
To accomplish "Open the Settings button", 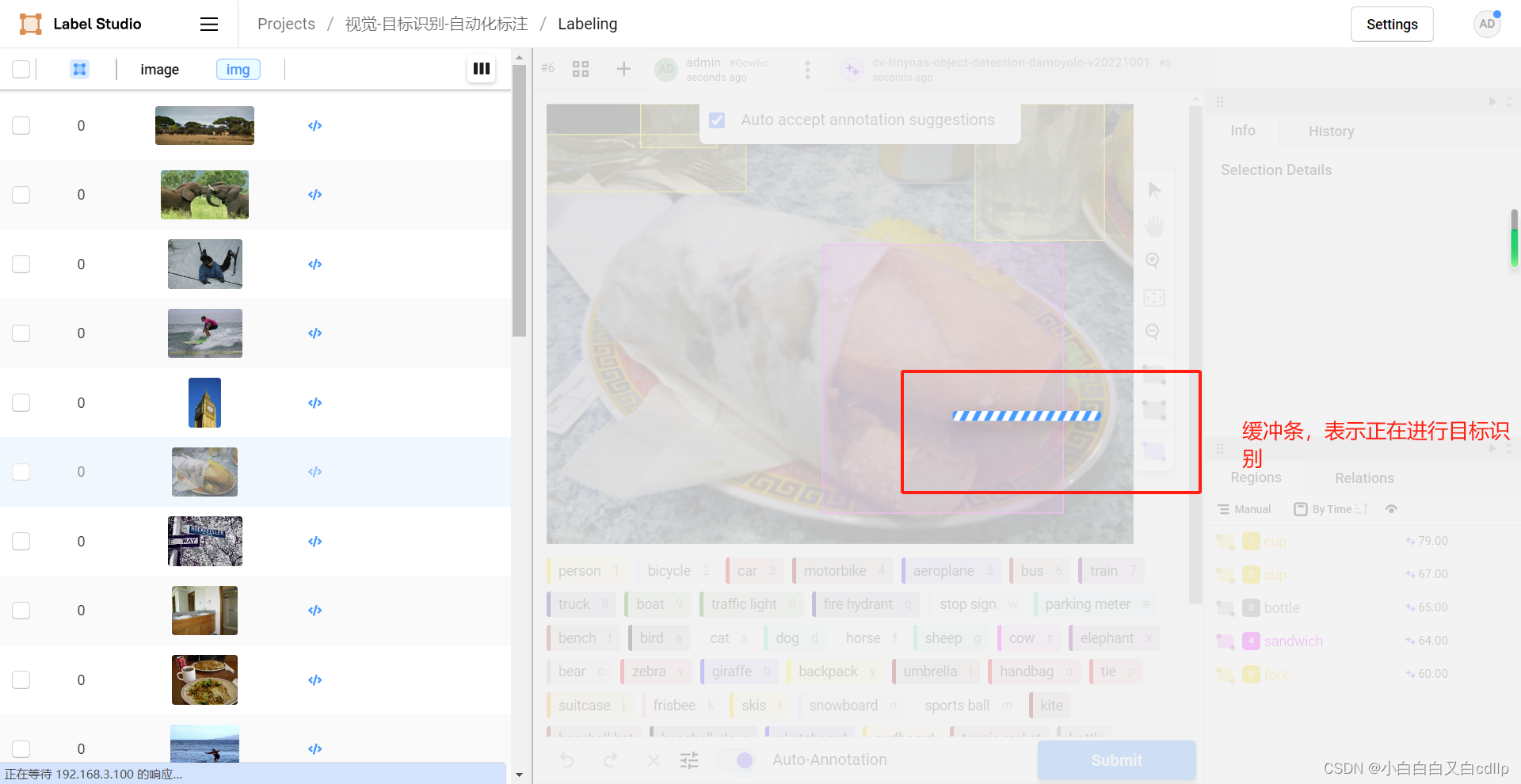I will pyautogui.click(x=1392, y=25).
